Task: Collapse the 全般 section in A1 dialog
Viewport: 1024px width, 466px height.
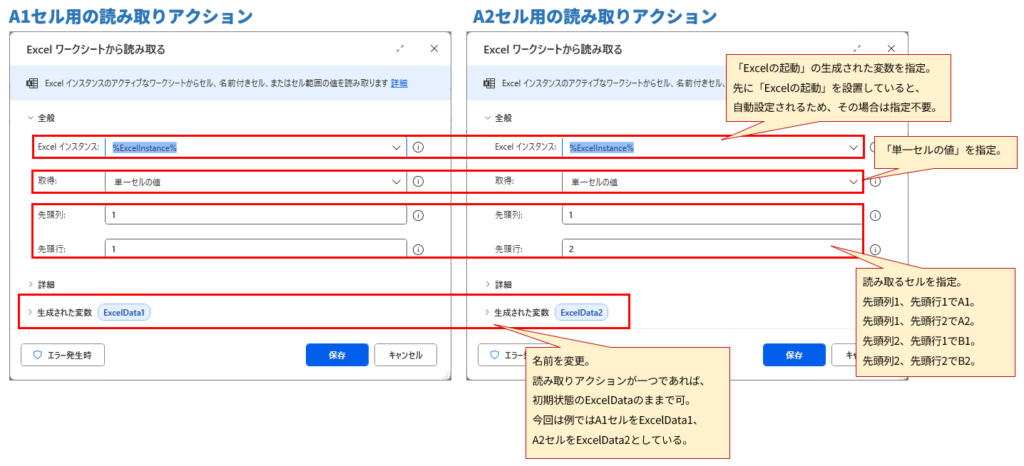Action: tap(29, 118)
